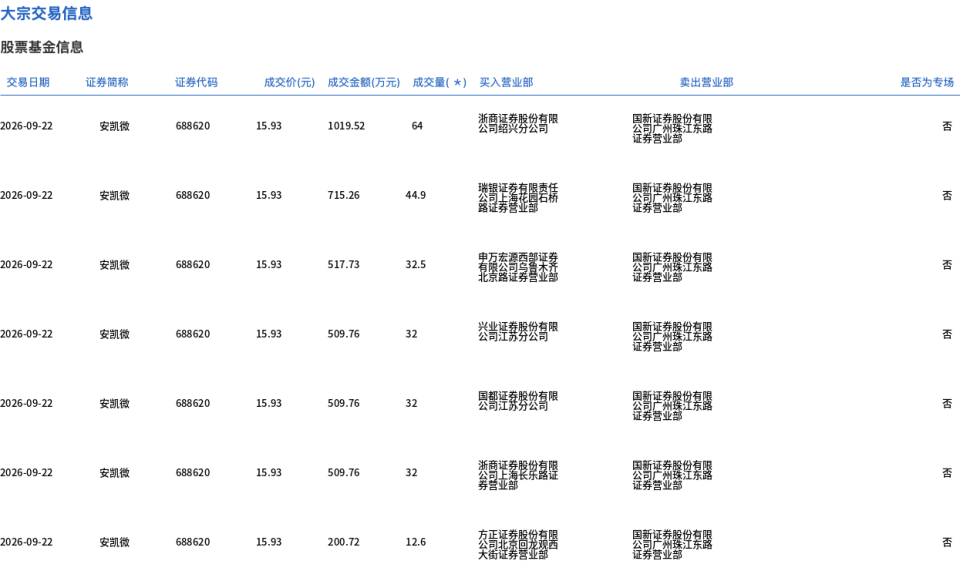The width and height of the screenshot is (960, 581).
Task: Select buyer 兴业证券股份有限公司江苏分公司
Action: click(x=518, y=332)
